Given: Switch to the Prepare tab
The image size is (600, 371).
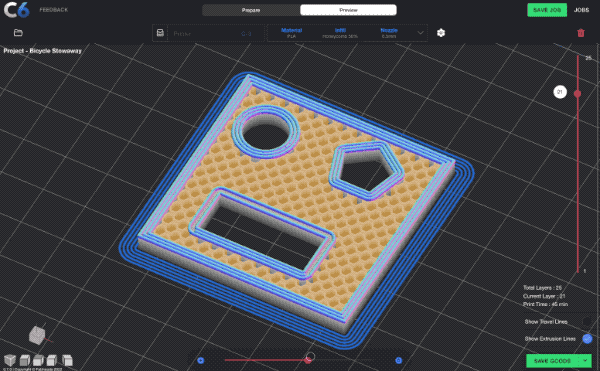Looking at the screenshot, I should coord(251,10).
